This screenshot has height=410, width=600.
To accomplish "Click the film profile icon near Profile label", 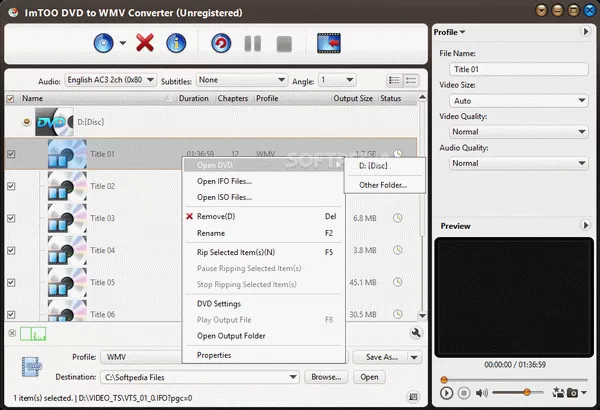I will tap(31, 367).
